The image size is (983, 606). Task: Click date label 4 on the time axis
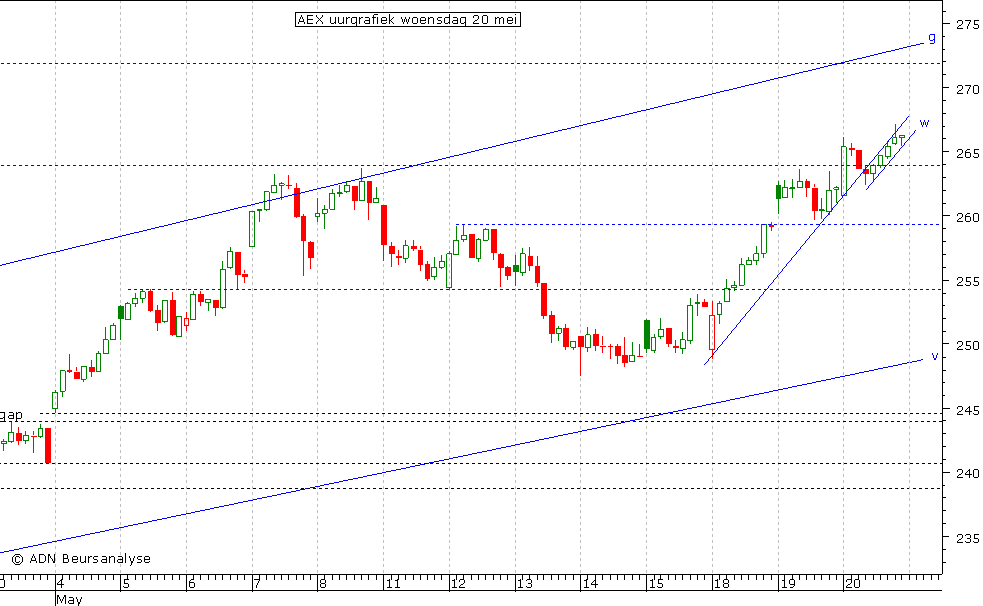coord(60,583)
